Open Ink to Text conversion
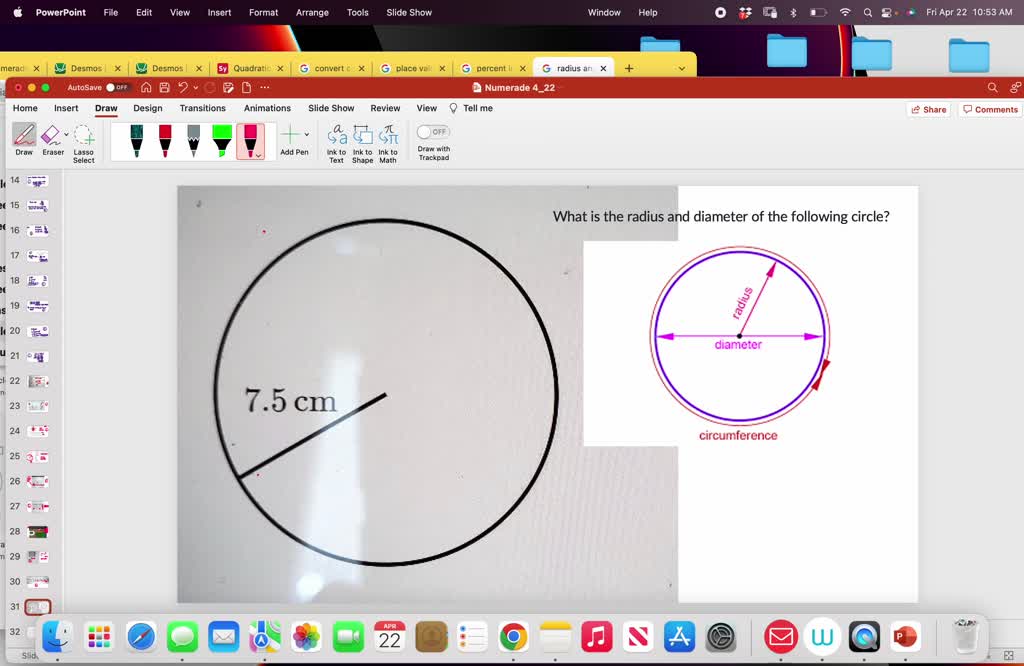The height and width of the screenshot is (666, 1024). click(338, 137)
